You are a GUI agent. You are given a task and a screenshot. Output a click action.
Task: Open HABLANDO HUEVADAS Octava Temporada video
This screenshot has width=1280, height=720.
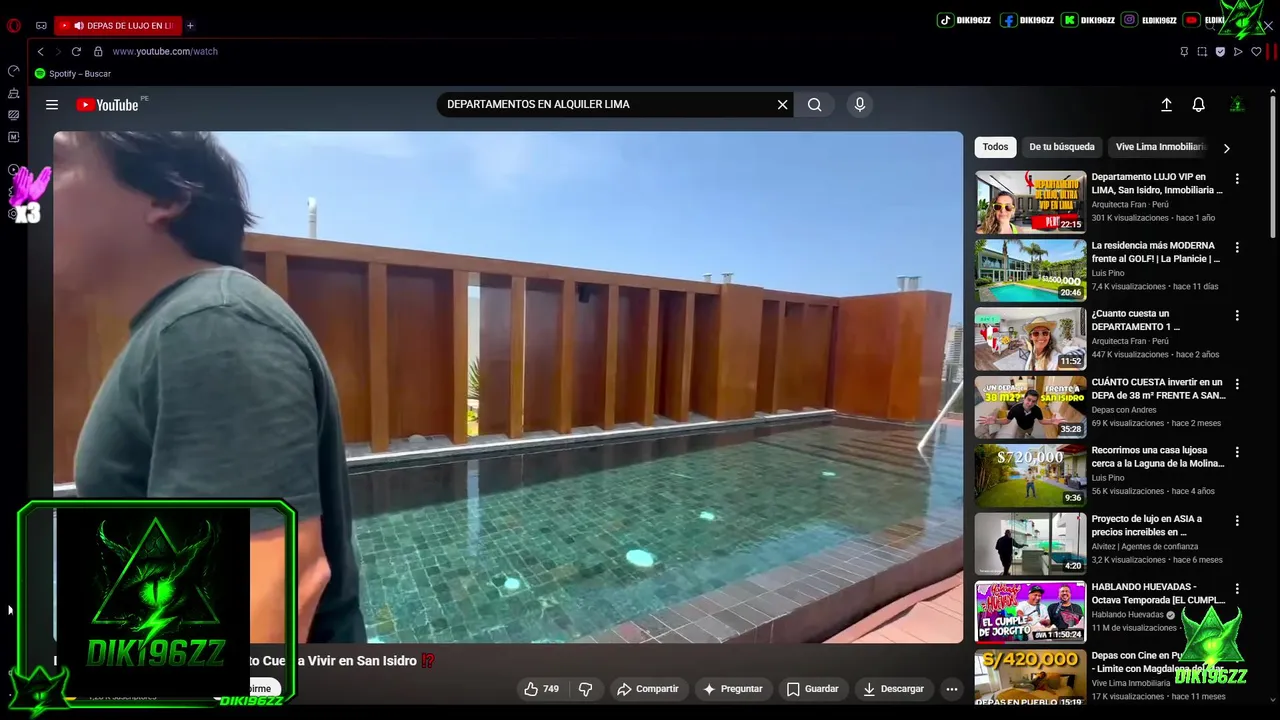(1030, 612)
